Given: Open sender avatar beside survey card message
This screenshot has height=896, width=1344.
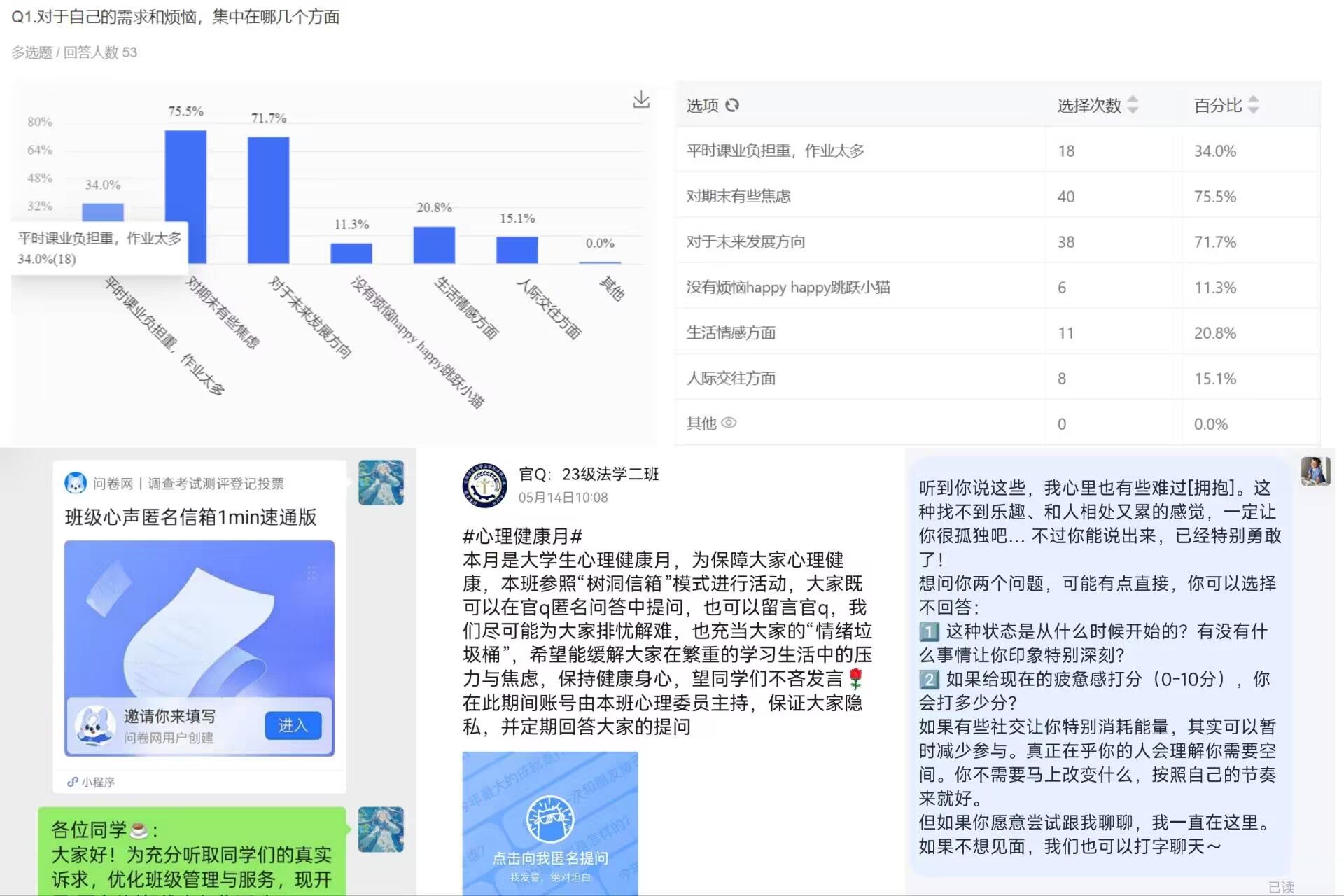Looking at the screenshot, I should pyautogui.click(x=381, y=482).
